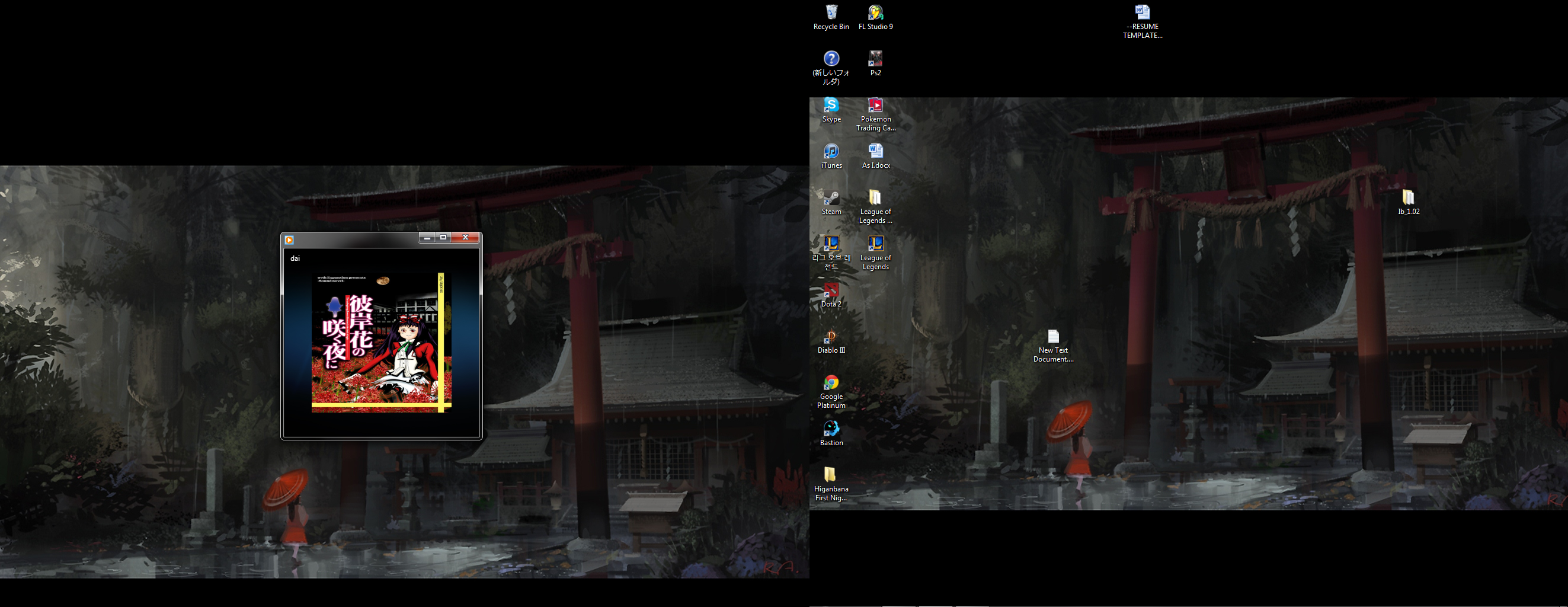
Task: Select the Diablo III icon
Action: [831, 341]
